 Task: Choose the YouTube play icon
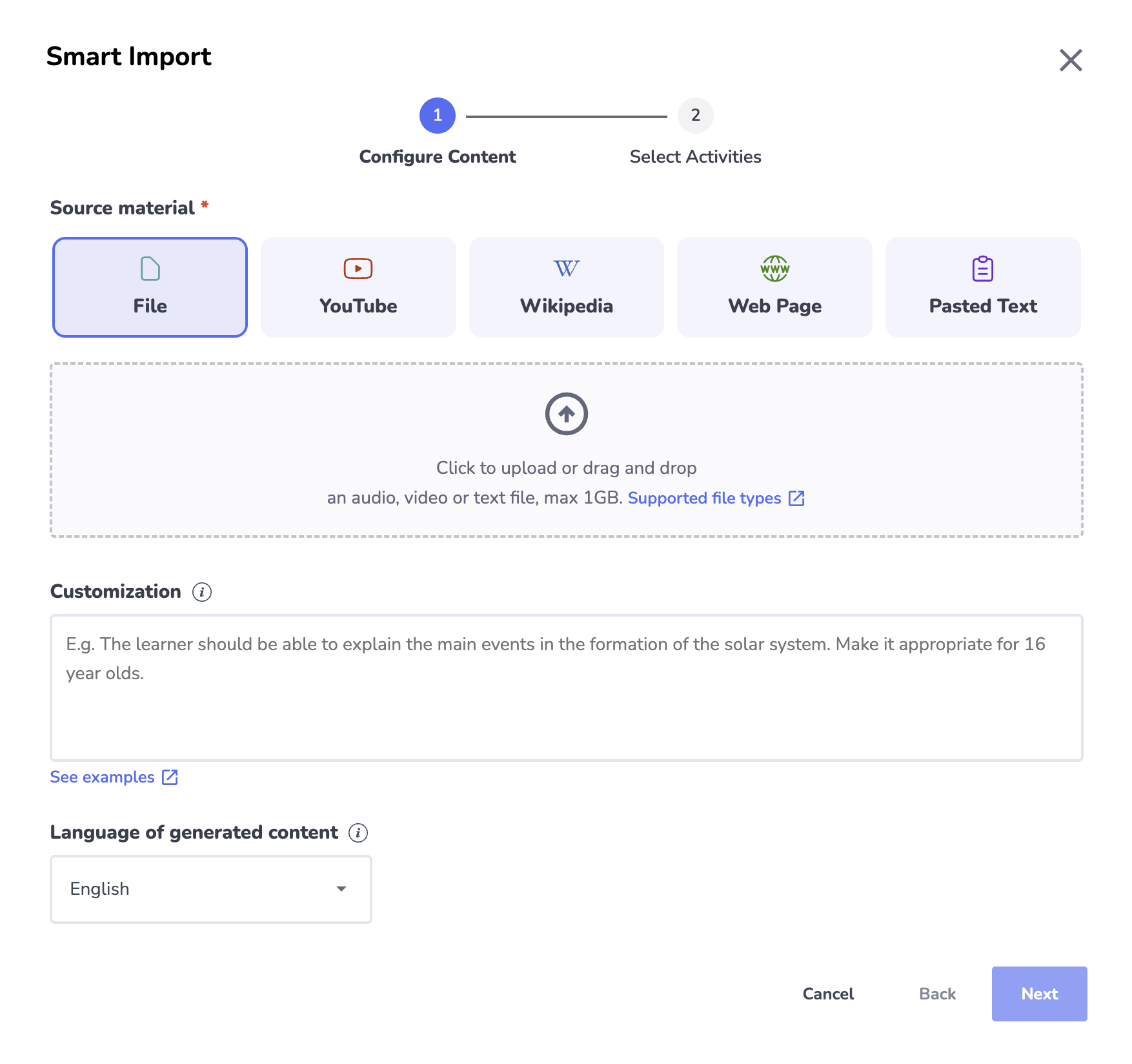(x=358, y=269)
